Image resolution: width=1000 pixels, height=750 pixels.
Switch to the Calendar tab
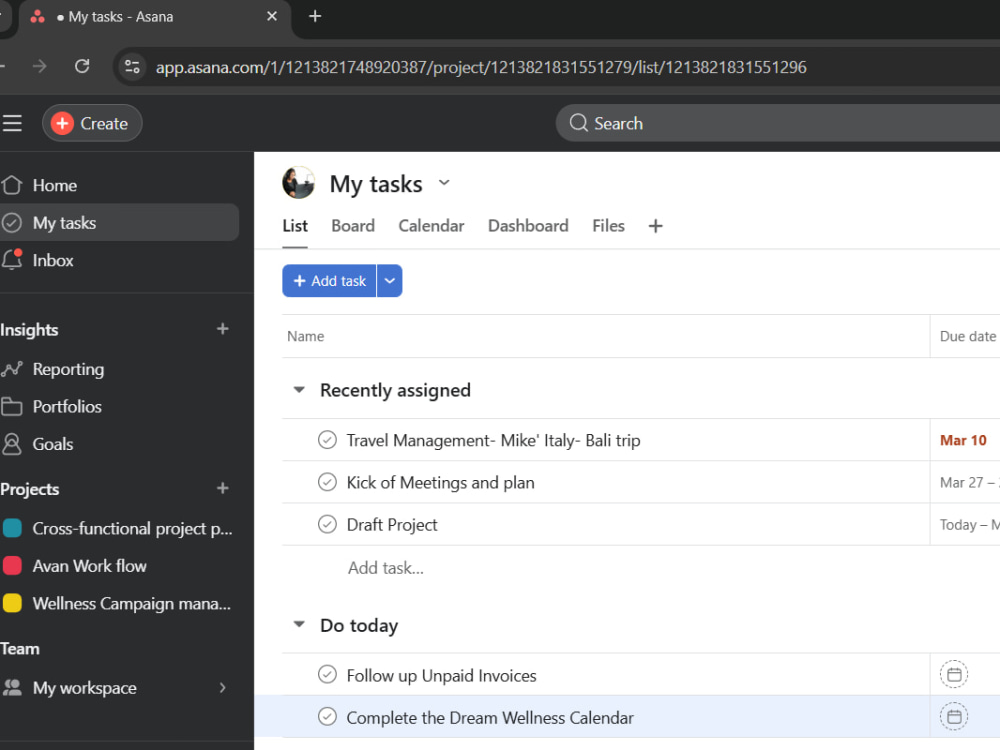431,226
